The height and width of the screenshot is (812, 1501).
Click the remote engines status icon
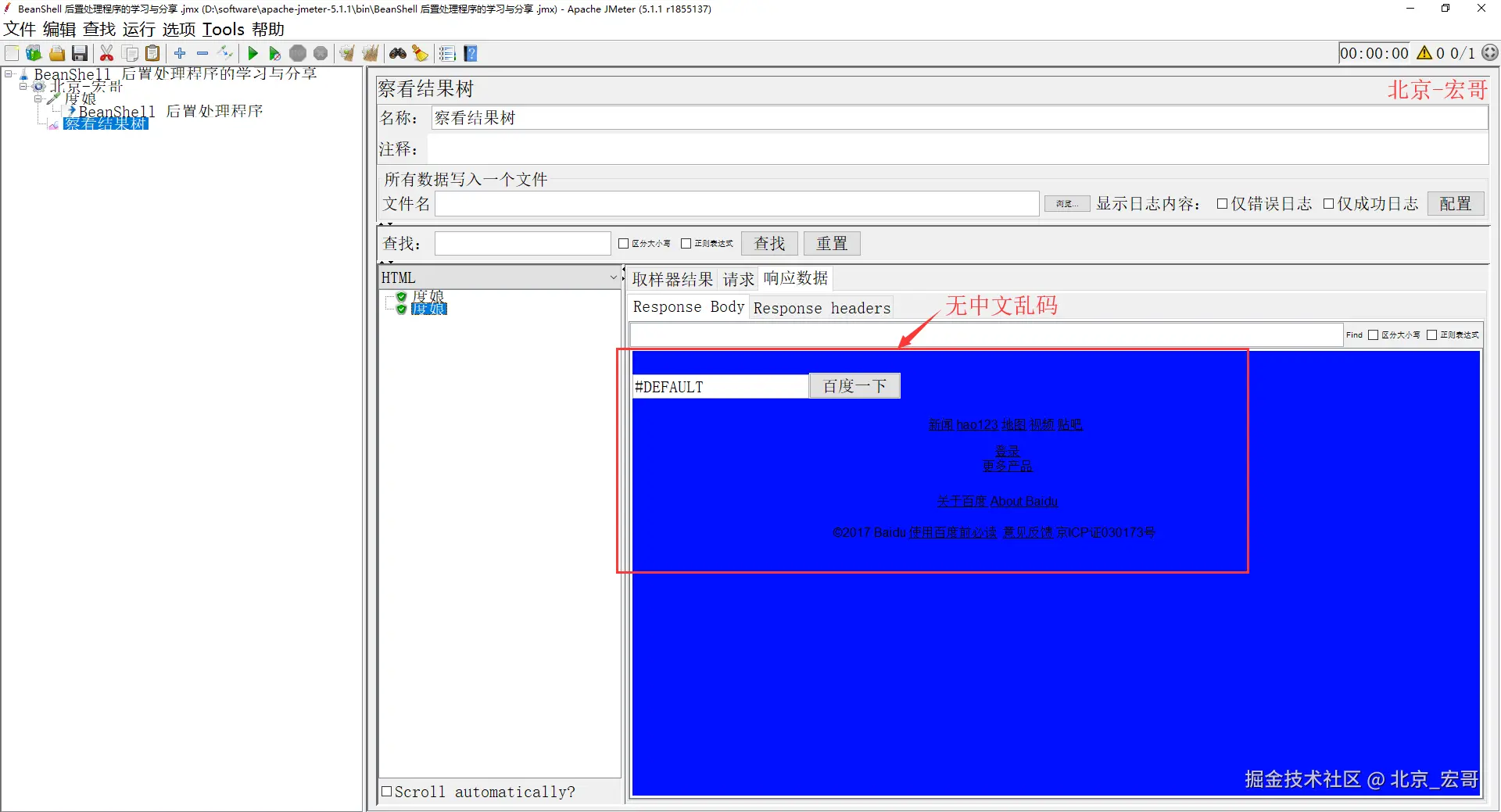click(1490, 53)
